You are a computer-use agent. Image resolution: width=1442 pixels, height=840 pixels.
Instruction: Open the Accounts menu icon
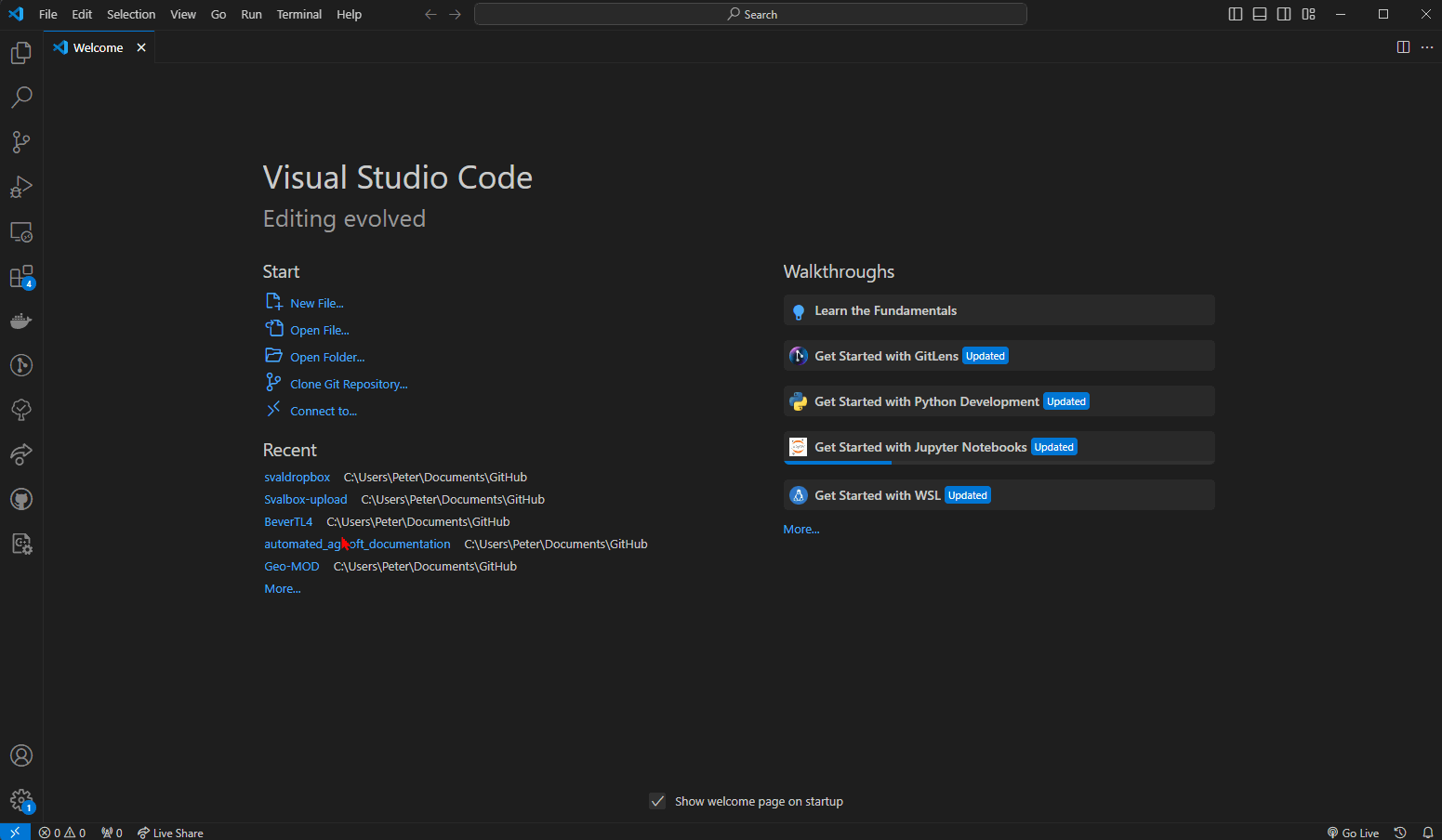(x=21, y=755)
